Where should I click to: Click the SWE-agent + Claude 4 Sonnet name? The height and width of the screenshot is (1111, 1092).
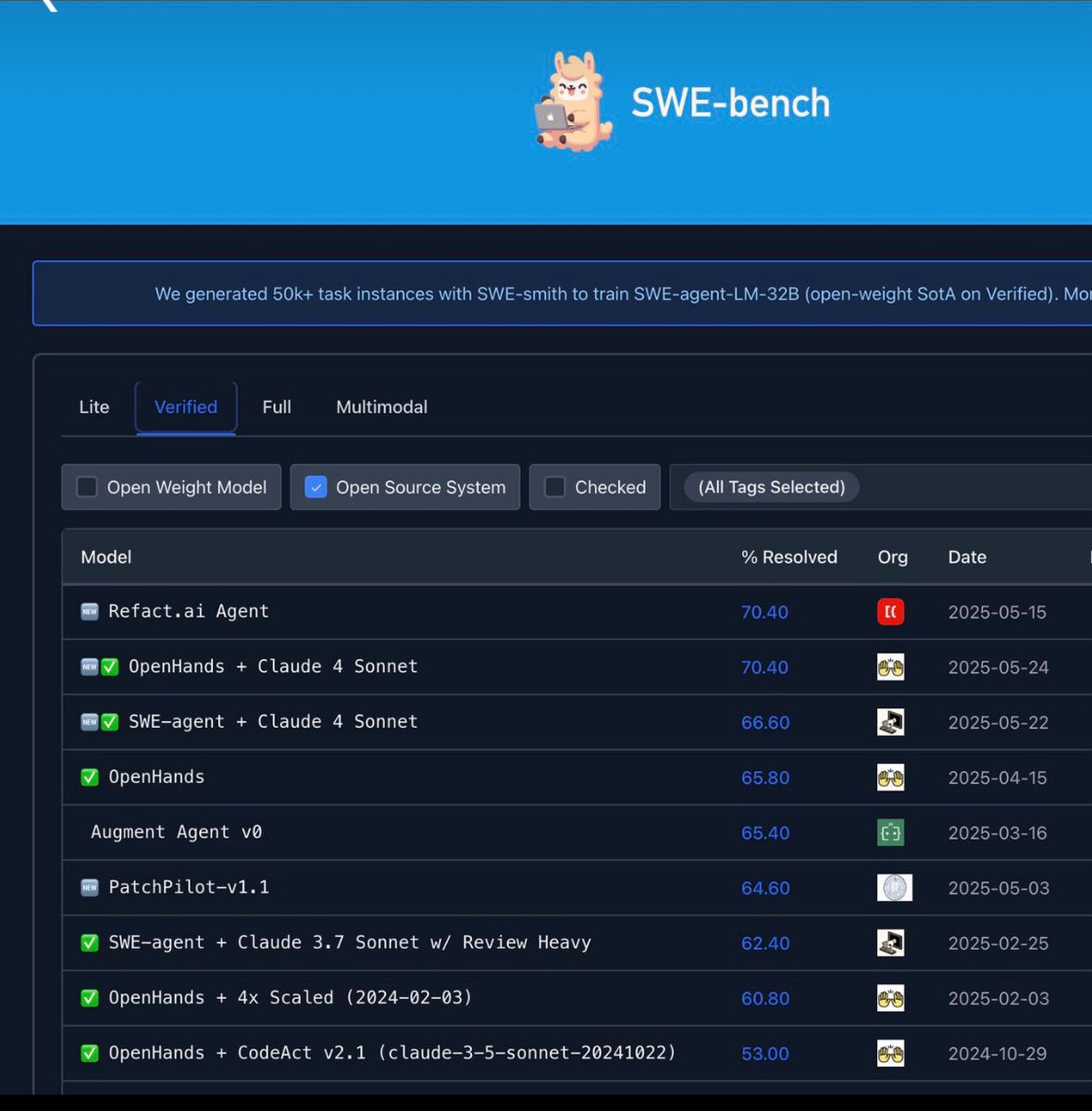click(x=273, y=721)
